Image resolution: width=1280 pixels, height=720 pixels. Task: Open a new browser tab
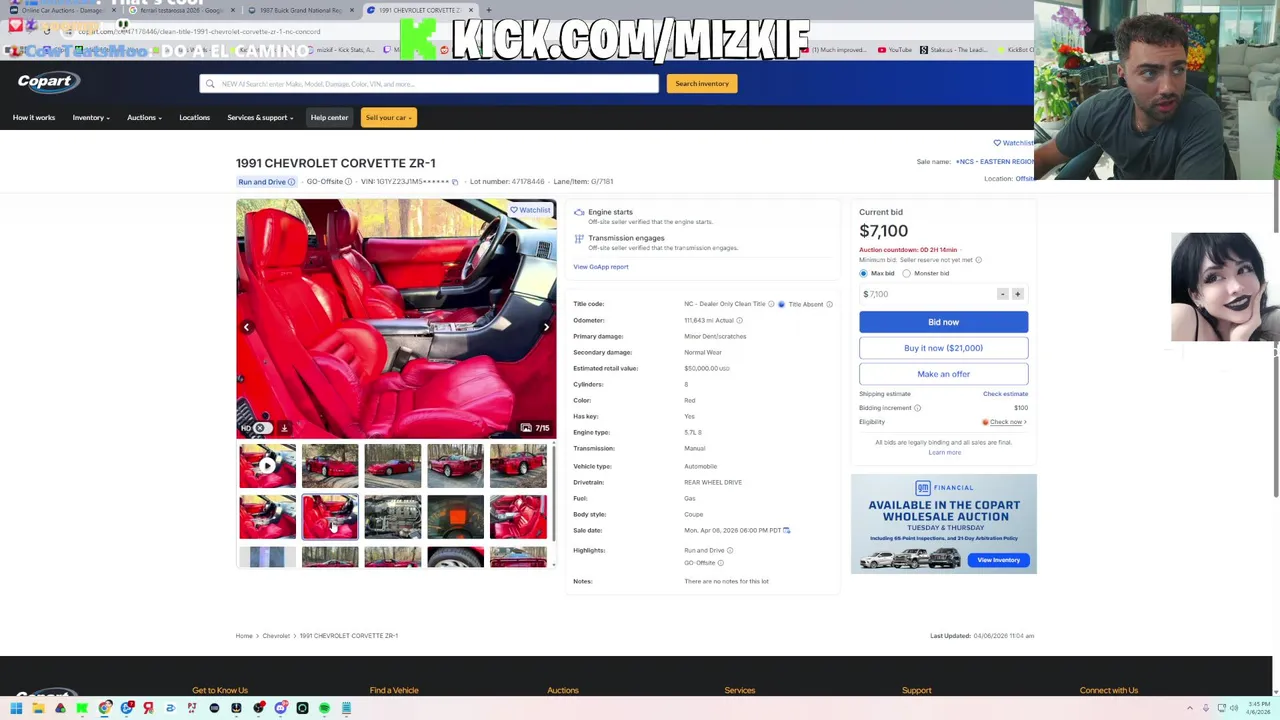coord(488,10)
